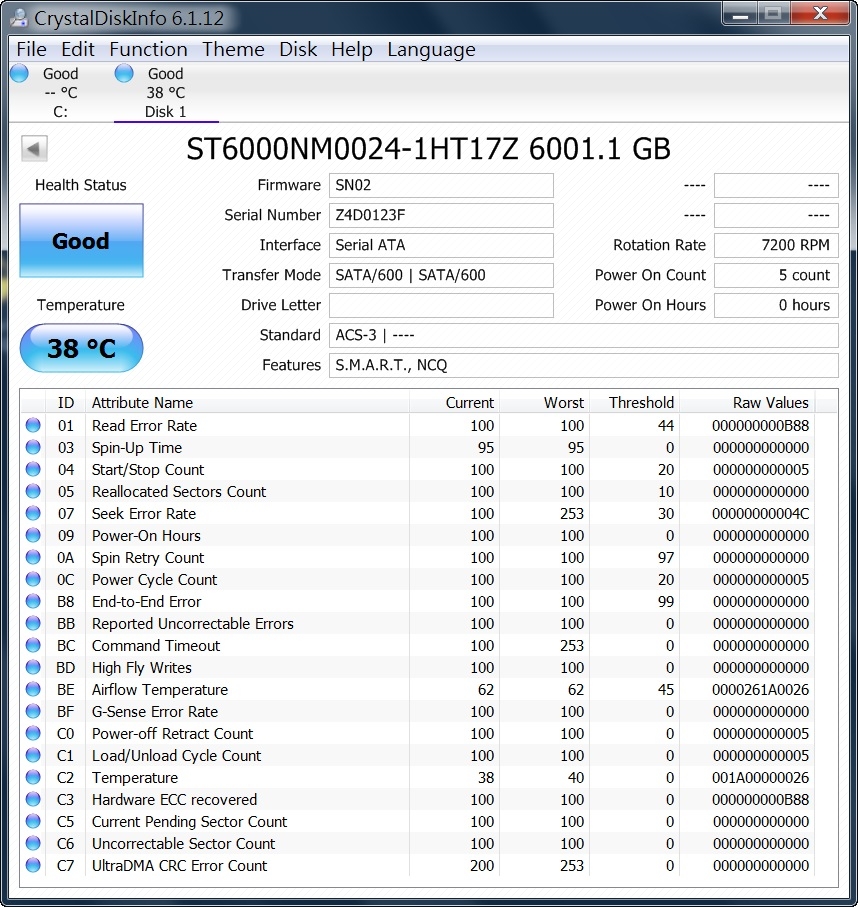
Task: Click status orb for Load/Unload Cycle Count
Action: (x=33, y=755)
